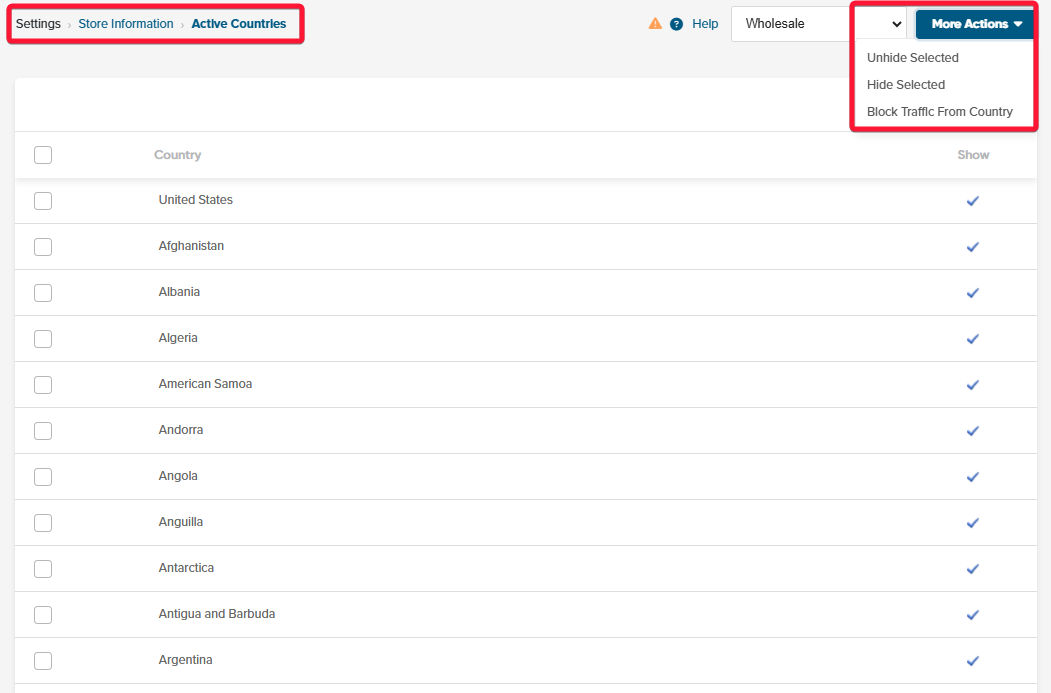Screen dimensions: 1051x693
Task: Click the Algeria country name
Action: point(178,338)
